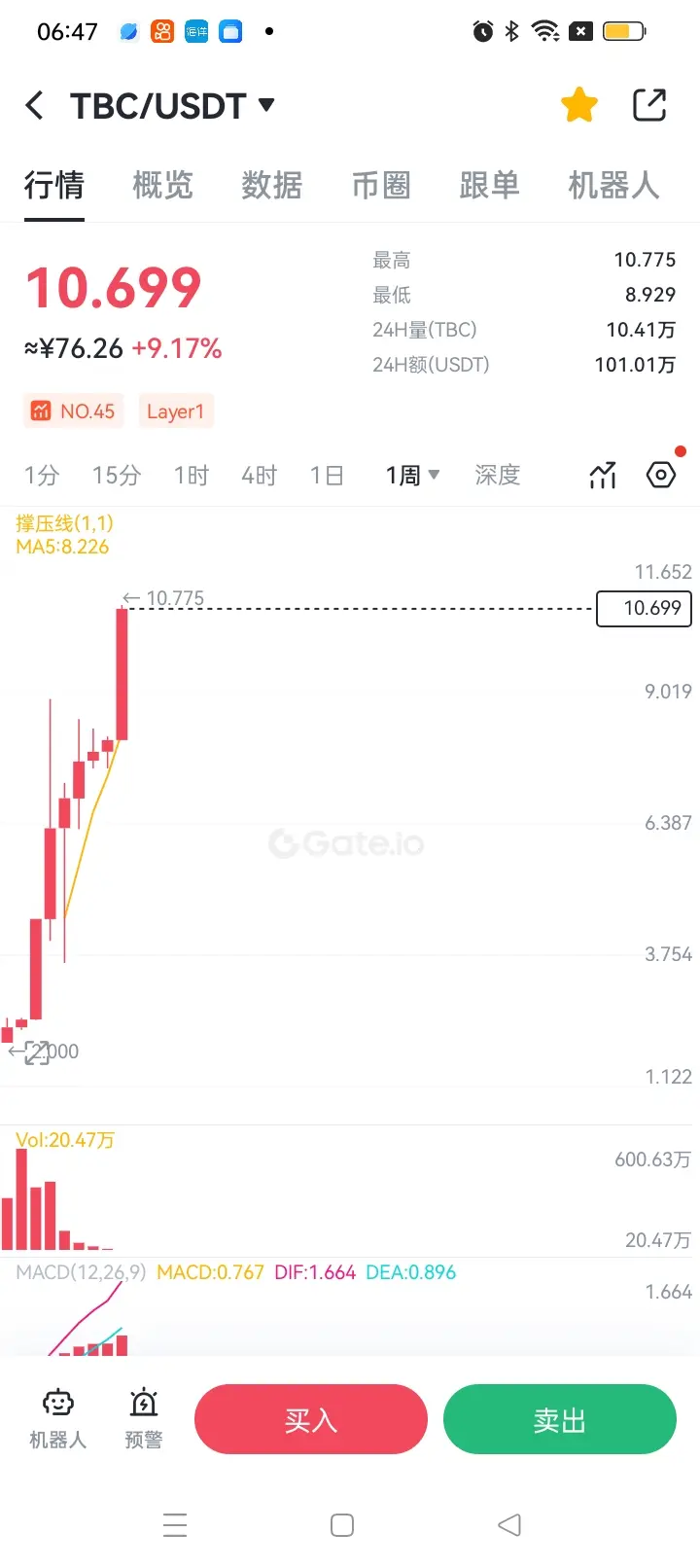This screenshot has height=1568, width=700.
Task: Toggle the yellow favorite star
Action: (579, 105)
